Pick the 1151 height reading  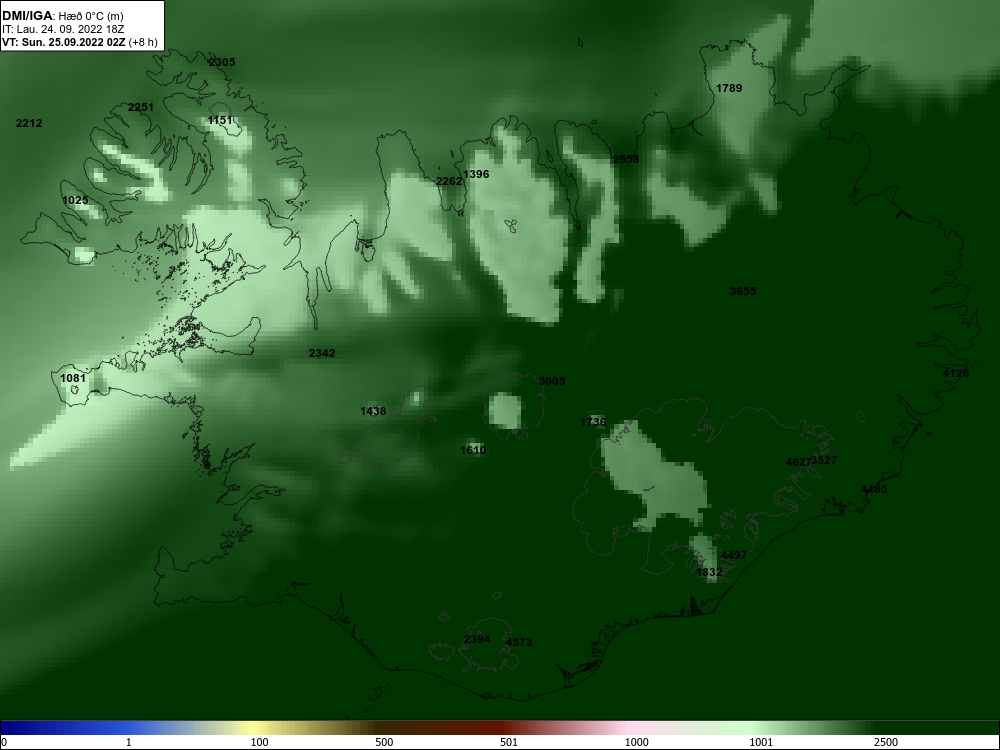[x=220, y=120]
